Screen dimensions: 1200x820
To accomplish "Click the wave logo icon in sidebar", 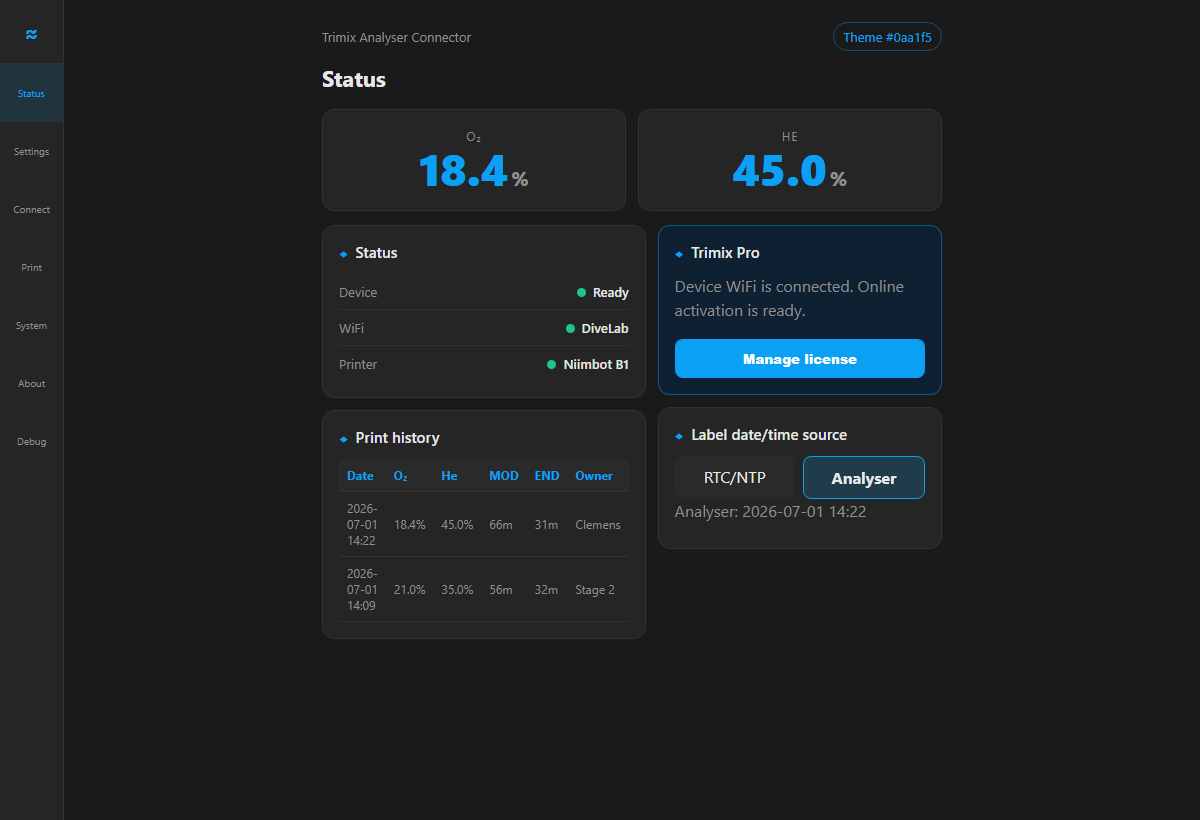I will 31,35.
